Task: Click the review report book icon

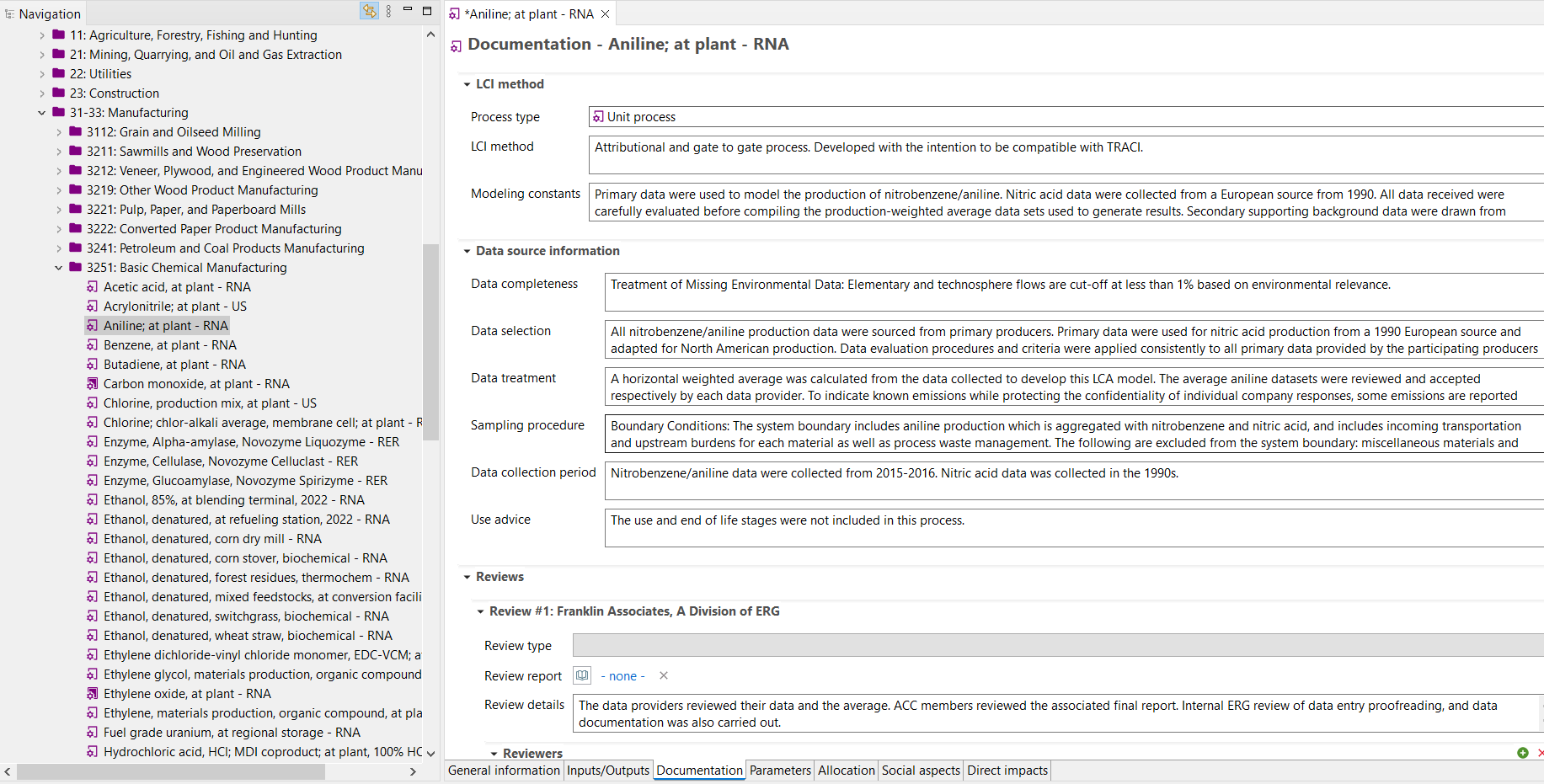Action: [x=582, y=675]
